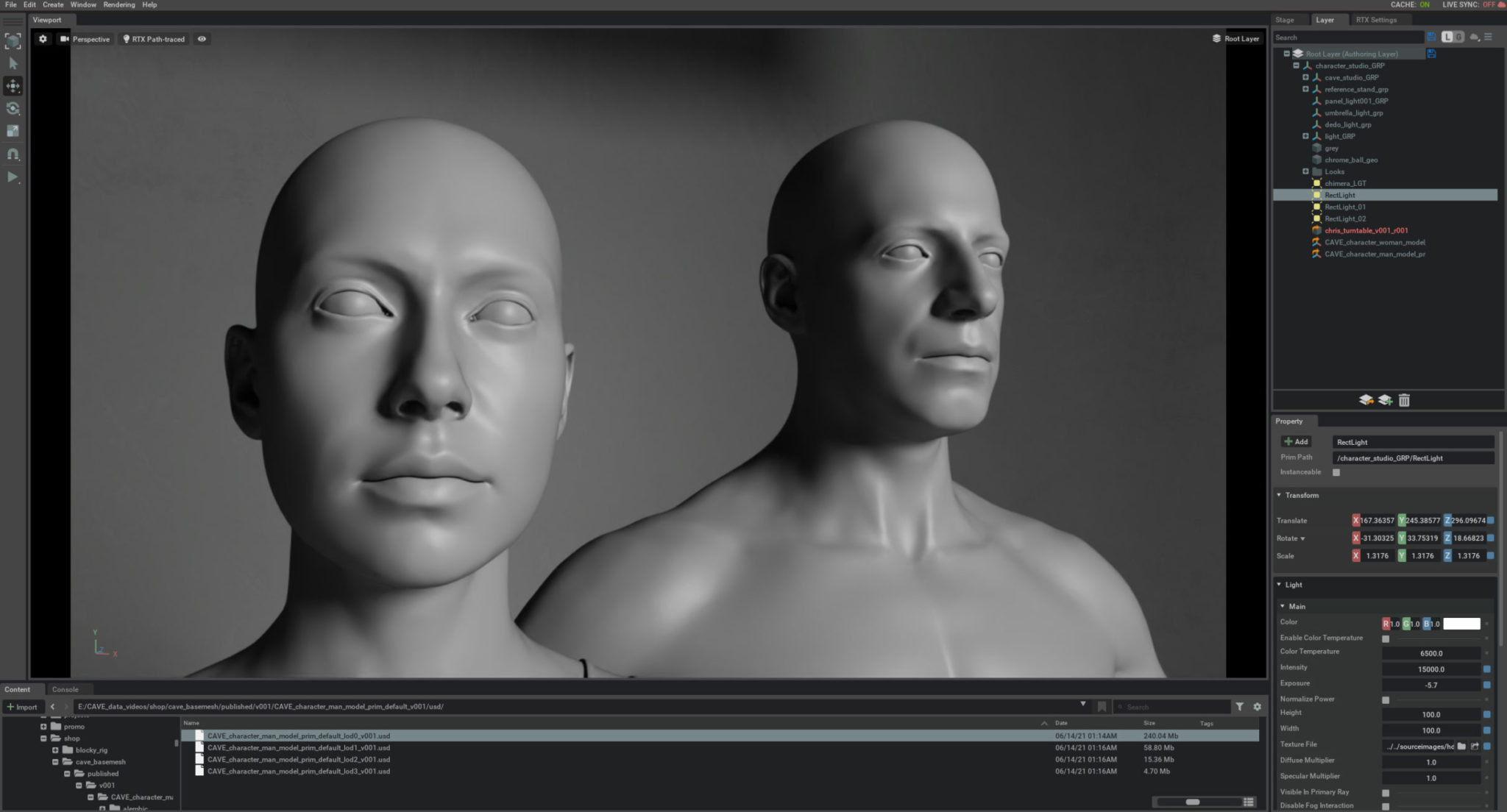The width and height of the screenshot is (1507, 812).
Task: Toggle the Normalize Power checkbox
Action: [x=1386, y=699]
